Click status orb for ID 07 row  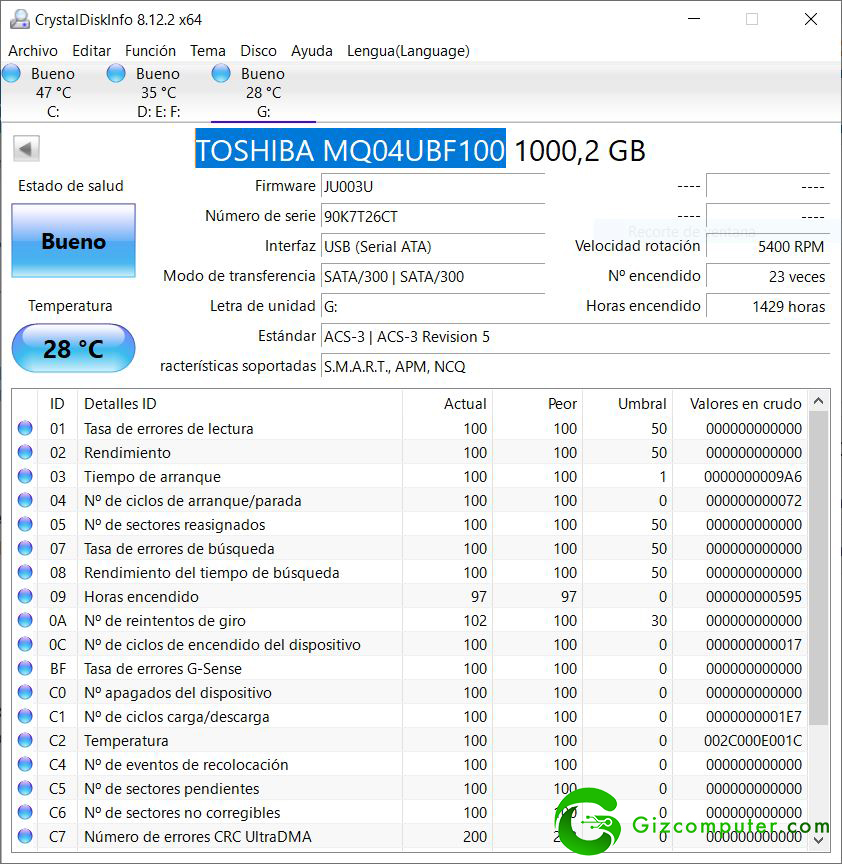(x=25, y=548)
